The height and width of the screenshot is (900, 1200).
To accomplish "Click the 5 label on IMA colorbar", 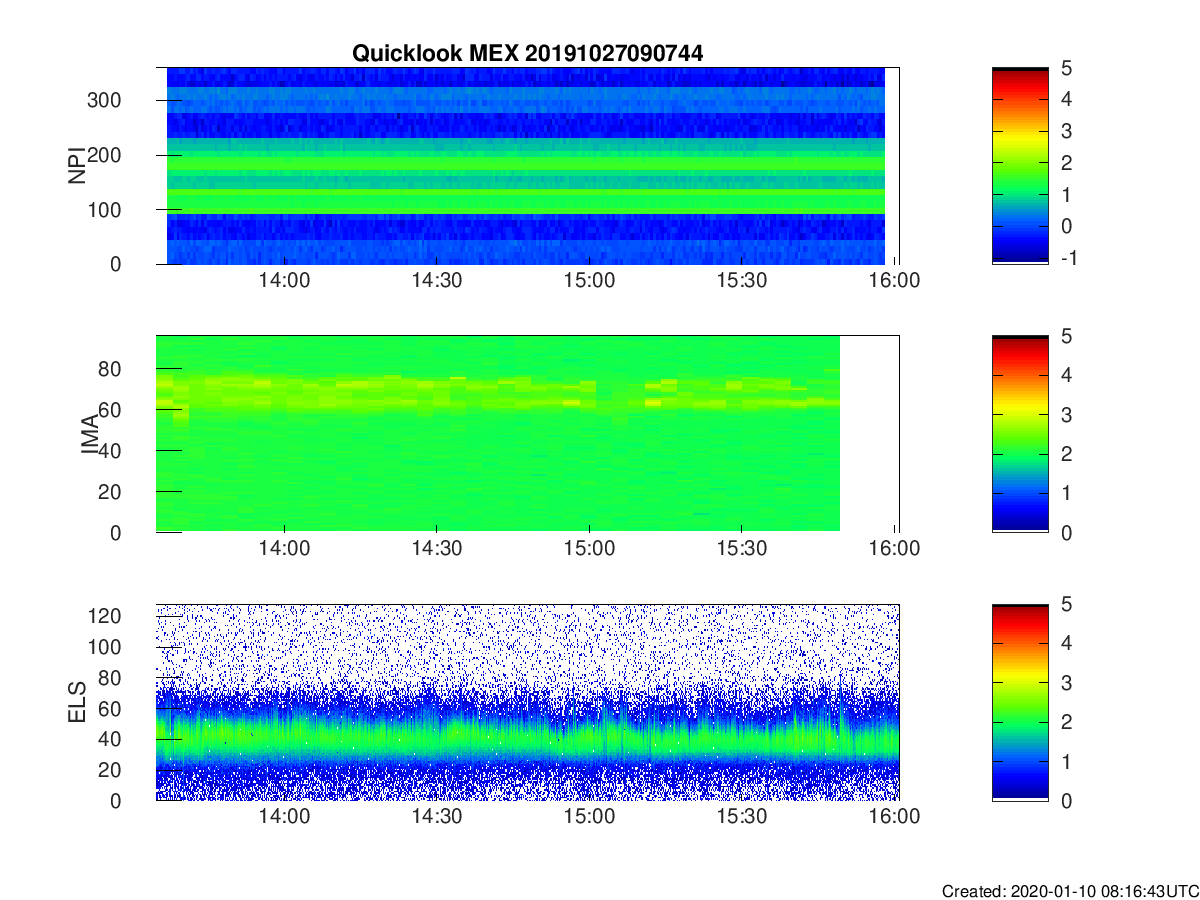I will (1066, 336).
